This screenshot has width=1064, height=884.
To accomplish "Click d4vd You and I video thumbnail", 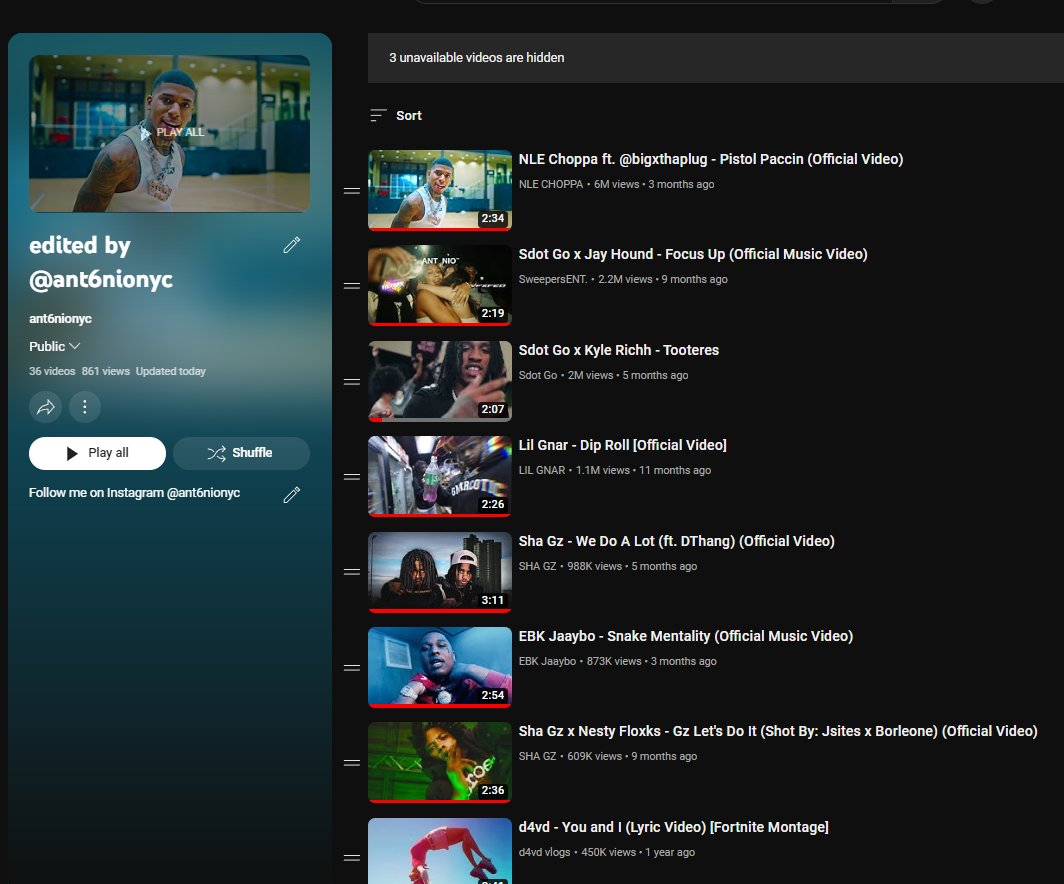I will coord(440,851).
